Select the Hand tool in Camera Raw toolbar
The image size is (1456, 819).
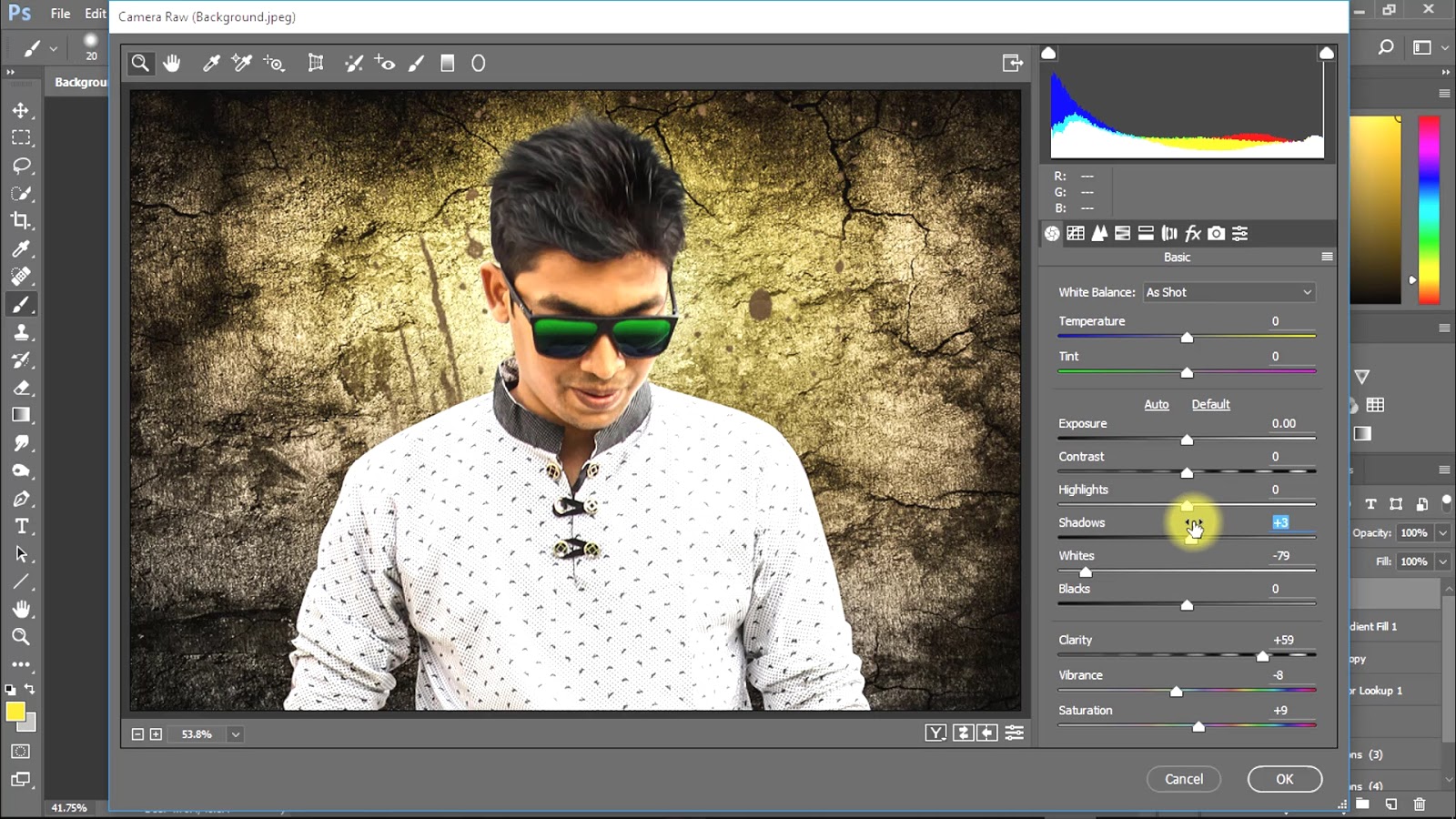172,63
